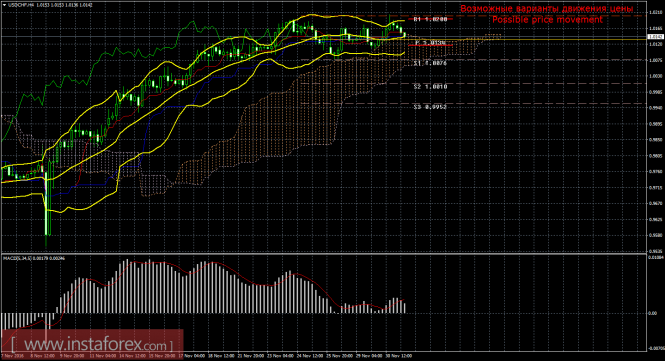
Task: Click the triangle arrow beside USDCHF,H4 label
Action: point(4,5)
